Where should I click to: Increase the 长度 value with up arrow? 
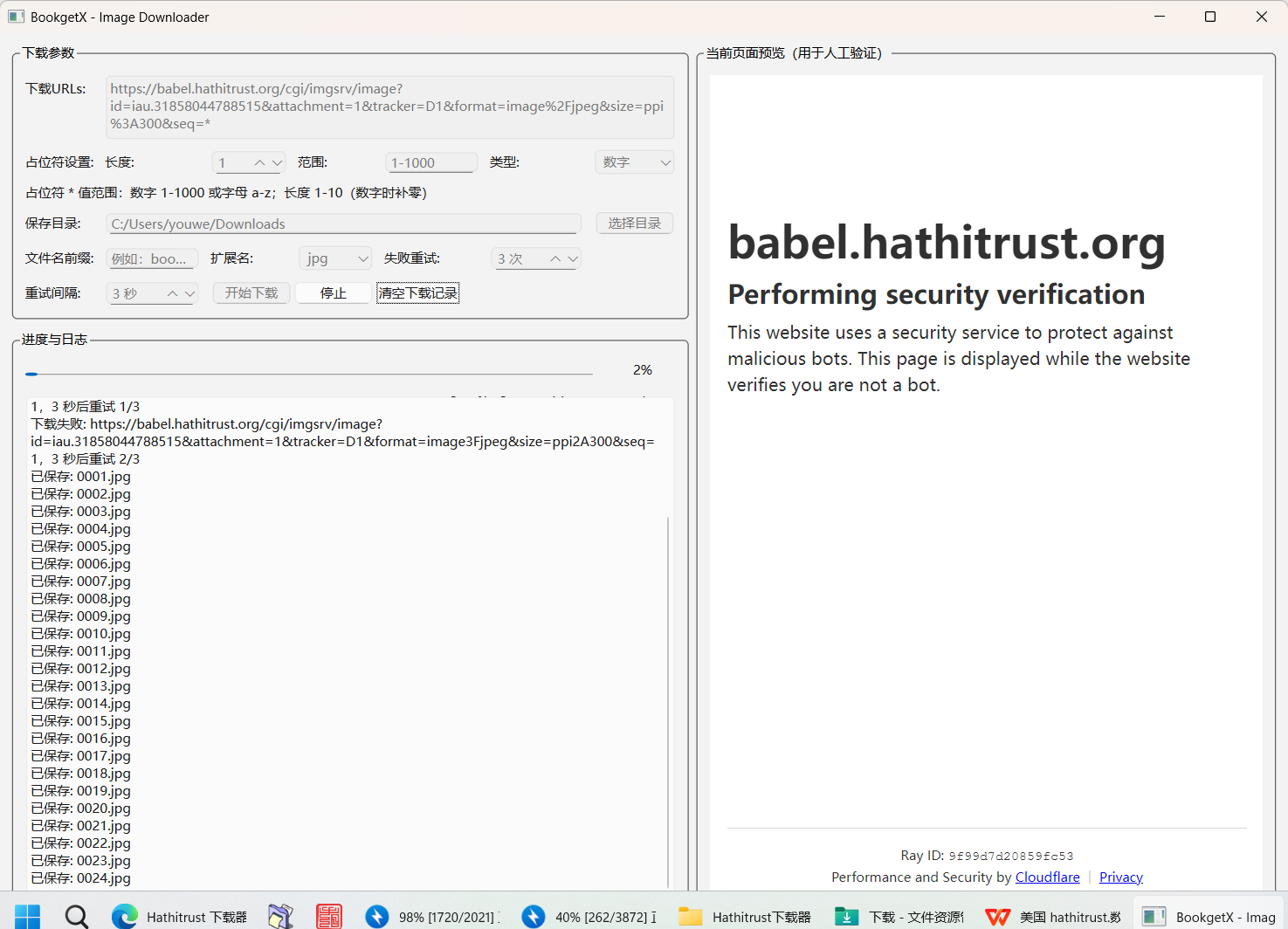[259, 162]
